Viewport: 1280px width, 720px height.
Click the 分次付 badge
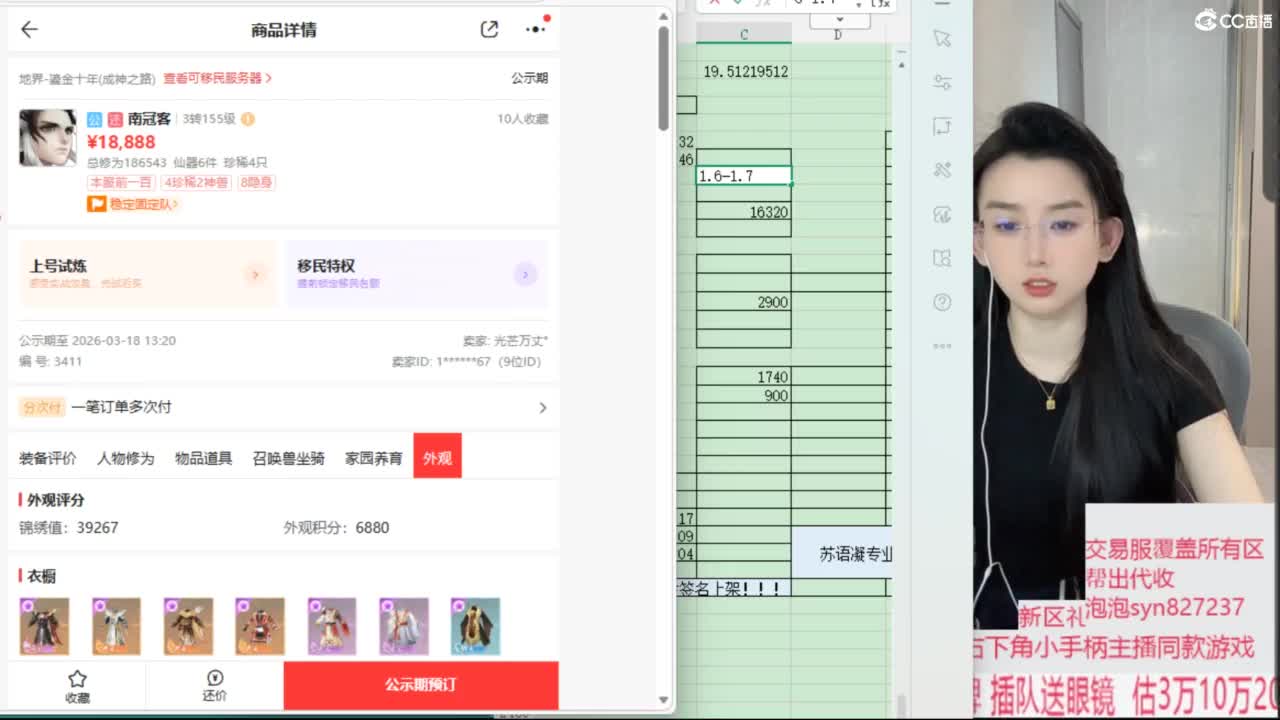[42, 408]
